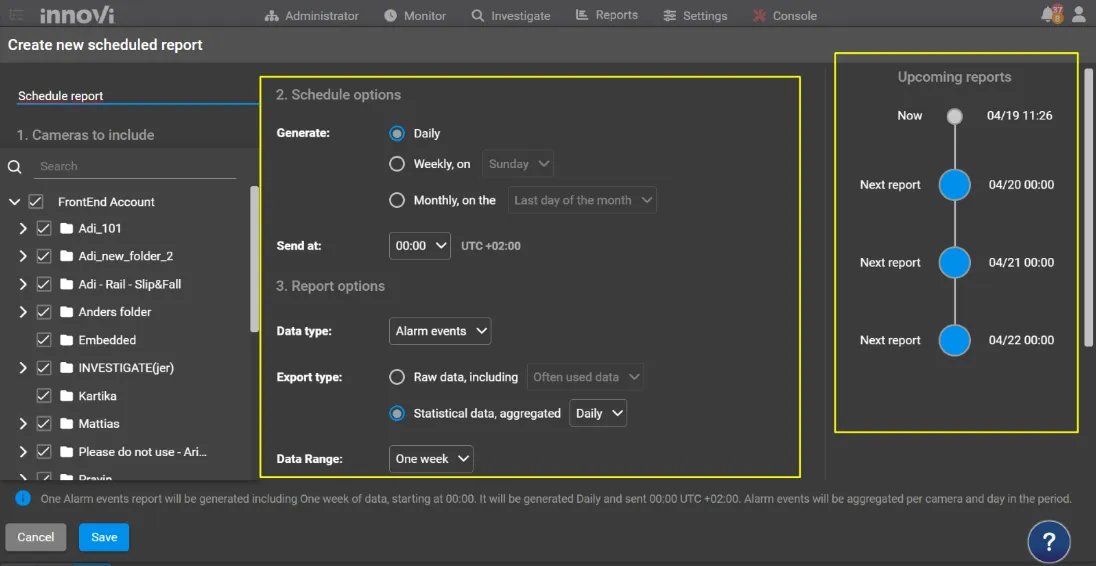1096x566 pixels.
Task: Expand the Adi - Rail - Slip&Fall folder
Action: coord(22,284)
